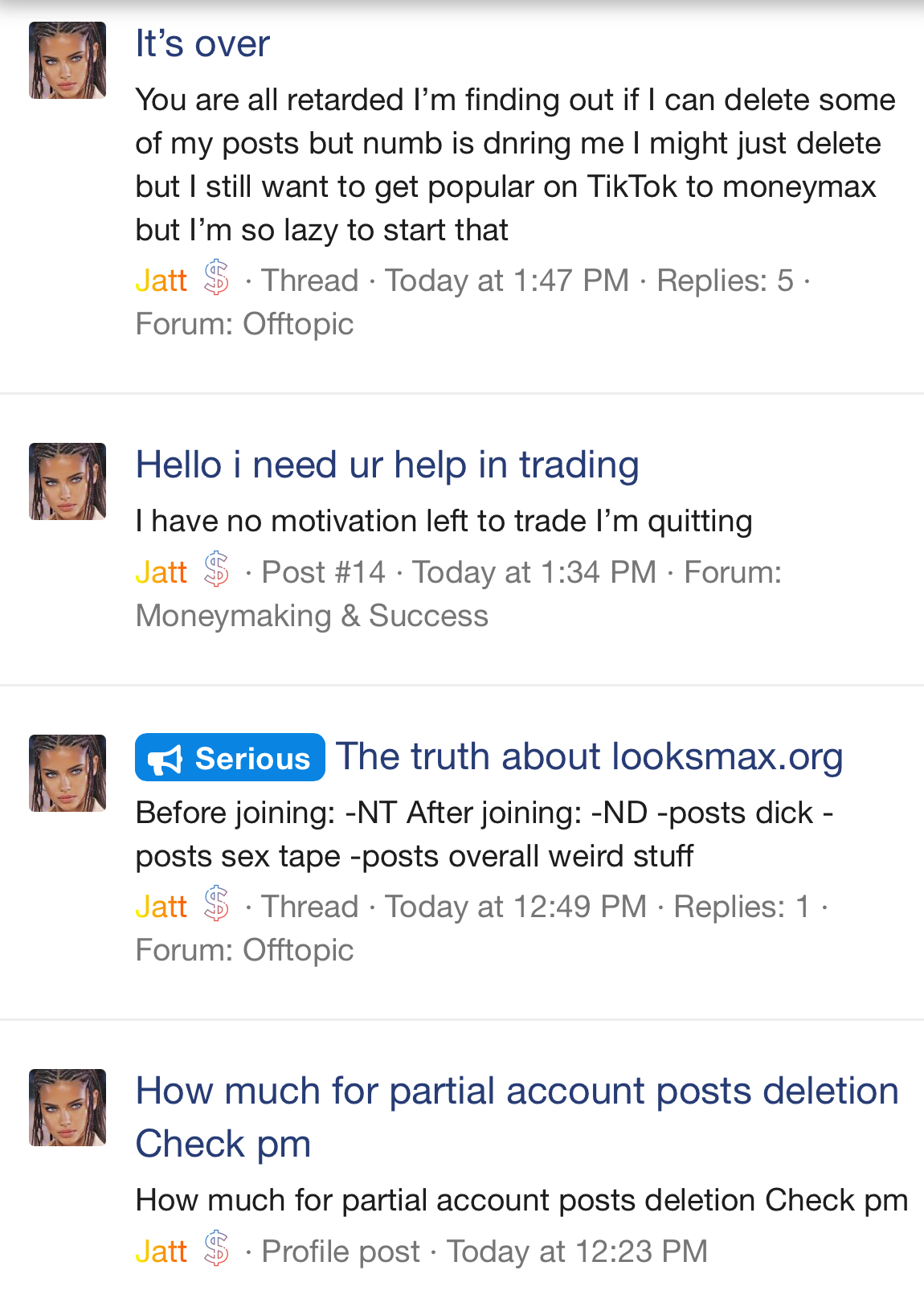The image size is (924, 1315).
Task: Click the dollar badge icon in the trading help post
Action: coord(216,570)
